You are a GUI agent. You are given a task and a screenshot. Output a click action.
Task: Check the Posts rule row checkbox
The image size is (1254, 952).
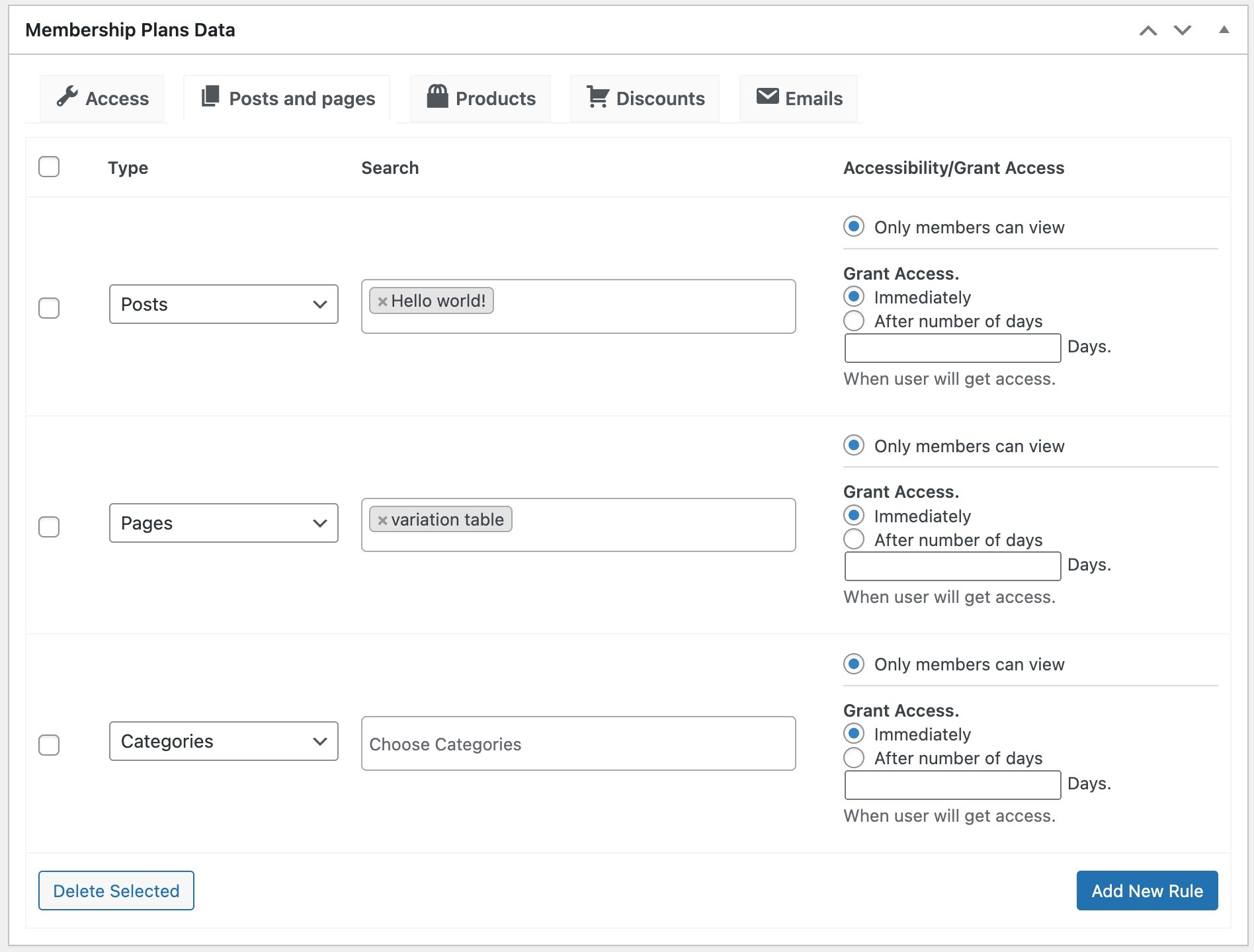49,308
